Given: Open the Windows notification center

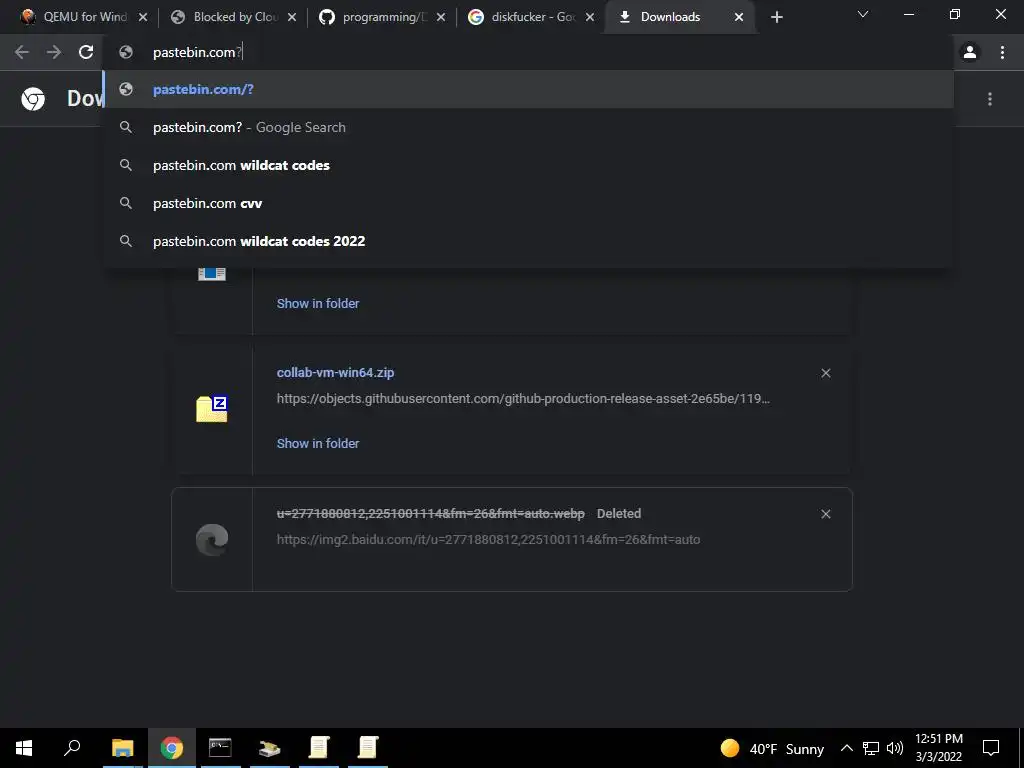Looking at the screenshot, I should (991, 748).
